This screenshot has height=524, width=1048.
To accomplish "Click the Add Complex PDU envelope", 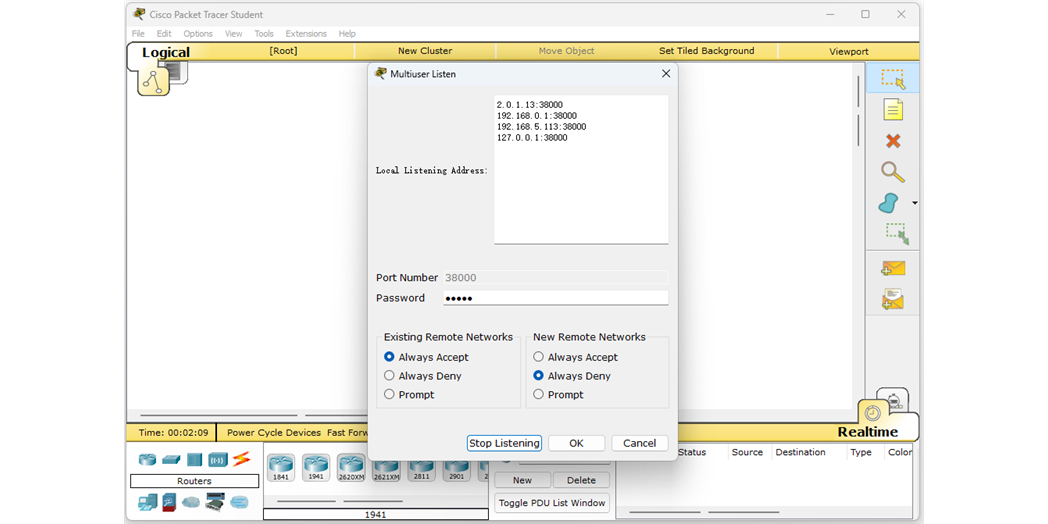I will pos(892,299).
